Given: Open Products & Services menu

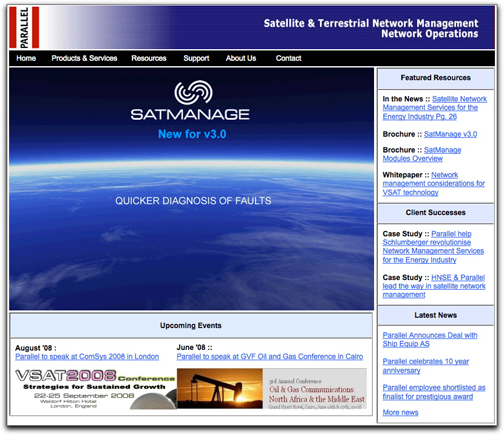Looking at the screenshot, I should coord(84,58).
